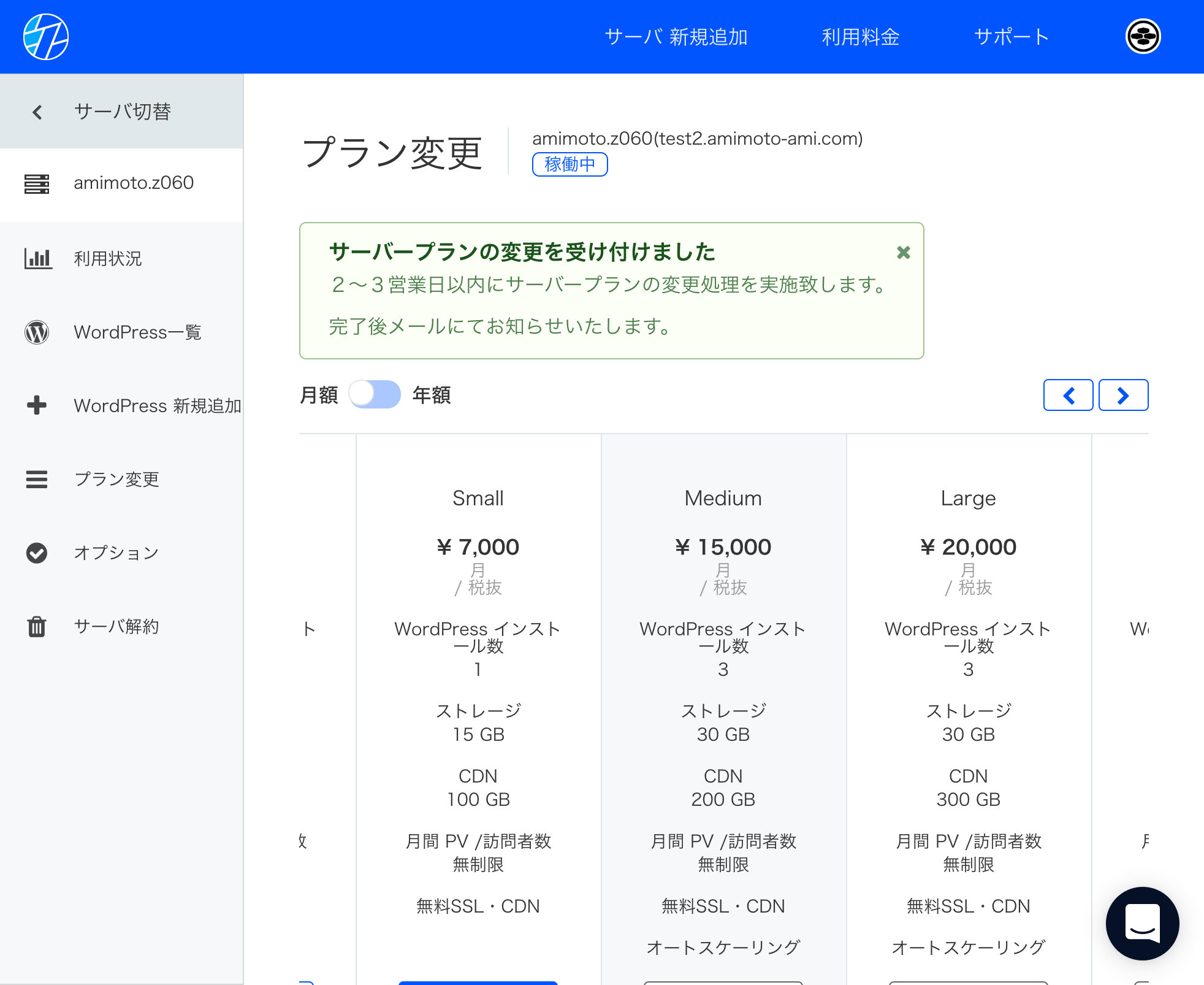Click オートスケーリング in the Large plan
The width and height of the screenshot is (1204, 985).
pos(968,948)
